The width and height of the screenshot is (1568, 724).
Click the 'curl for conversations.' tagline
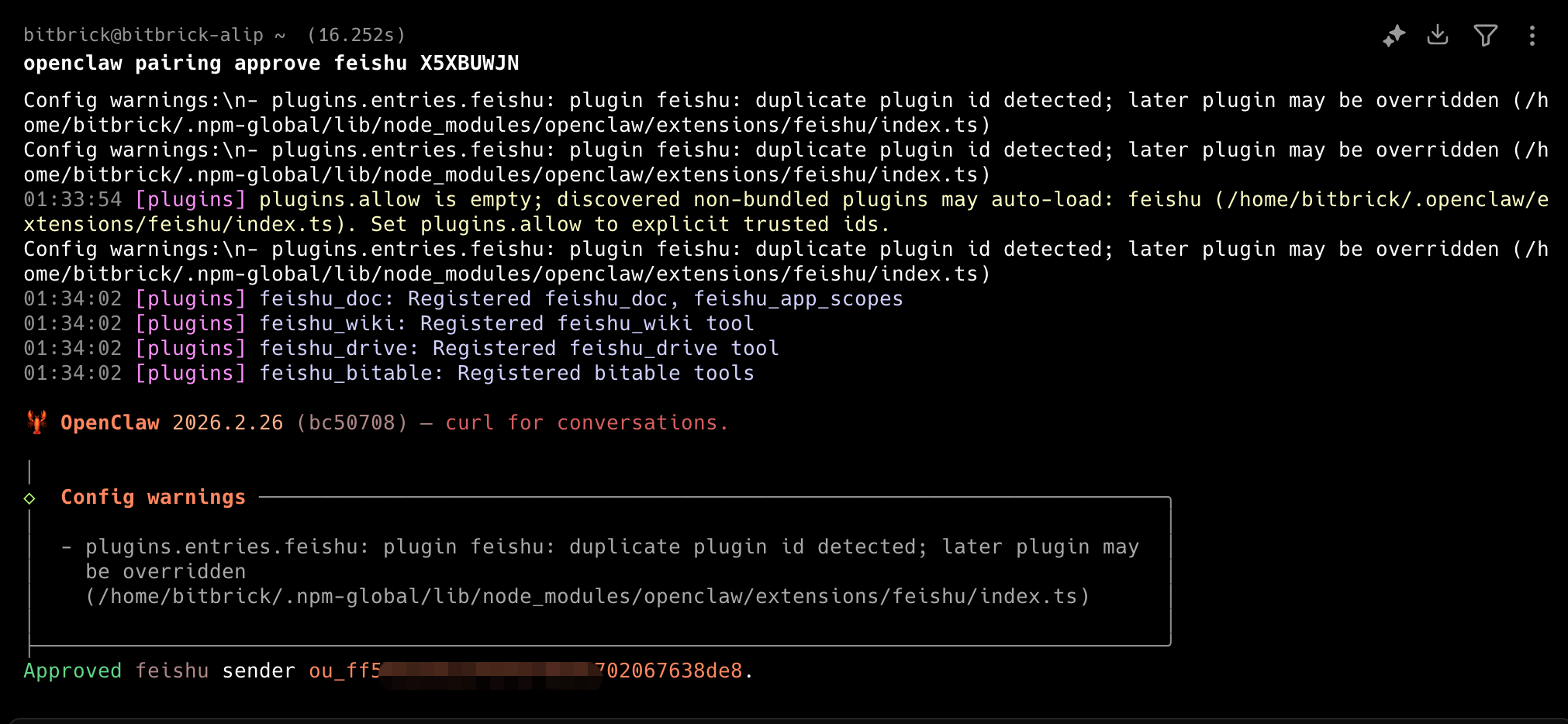pos(586,422)
